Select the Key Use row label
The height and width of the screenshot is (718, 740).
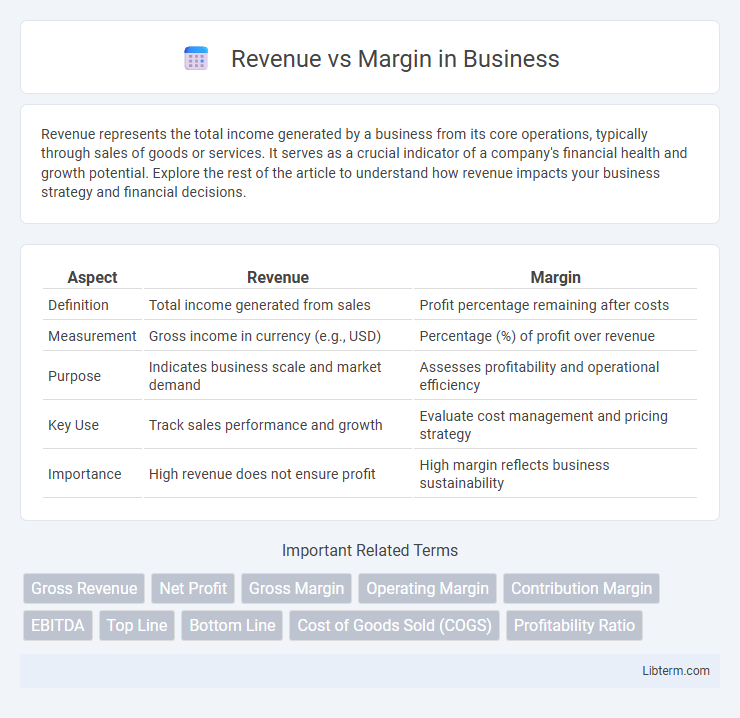[x=74, y=425]
